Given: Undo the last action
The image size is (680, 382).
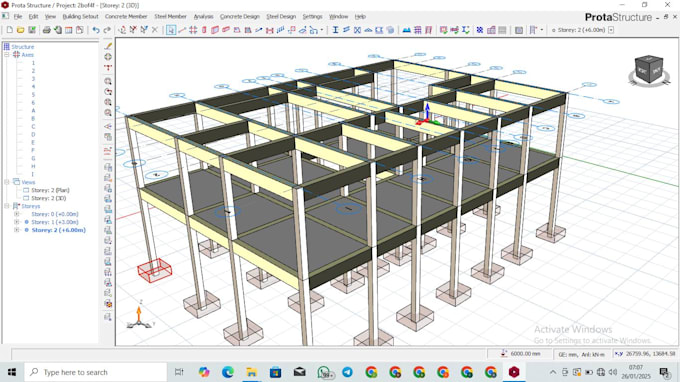Looking at the screenshot, I should coord(96,30).
